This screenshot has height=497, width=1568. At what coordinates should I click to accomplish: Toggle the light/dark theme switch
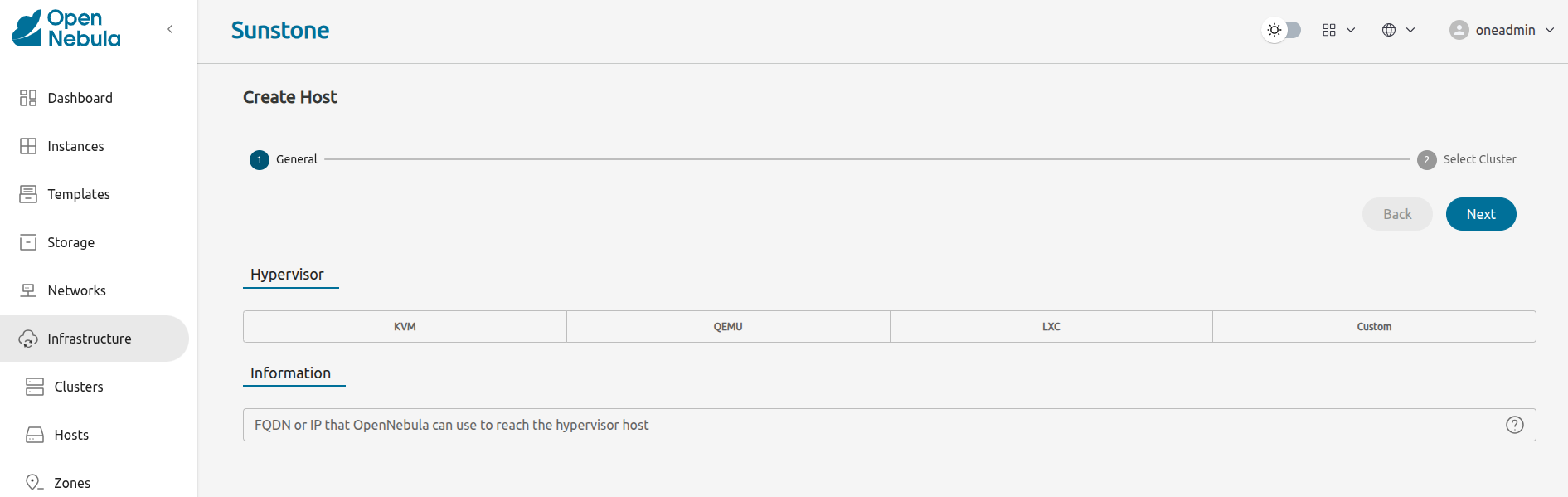tap(1282, 30)
